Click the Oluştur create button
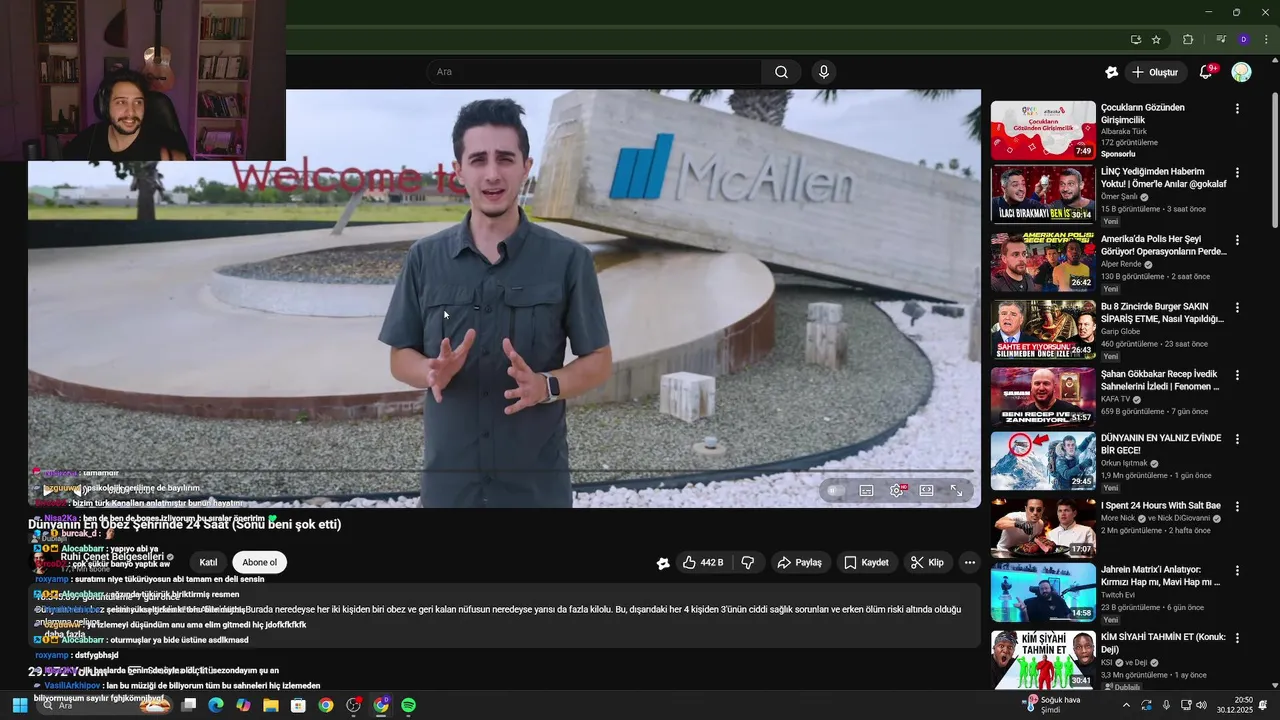Screen dimensions: 1280x720 click(1155, 72)
